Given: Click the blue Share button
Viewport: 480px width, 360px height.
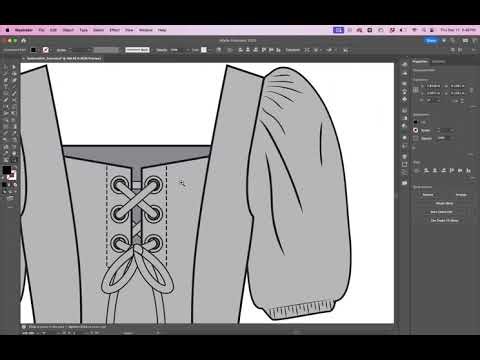Looking at the screenshot, I should coord(431,41).
